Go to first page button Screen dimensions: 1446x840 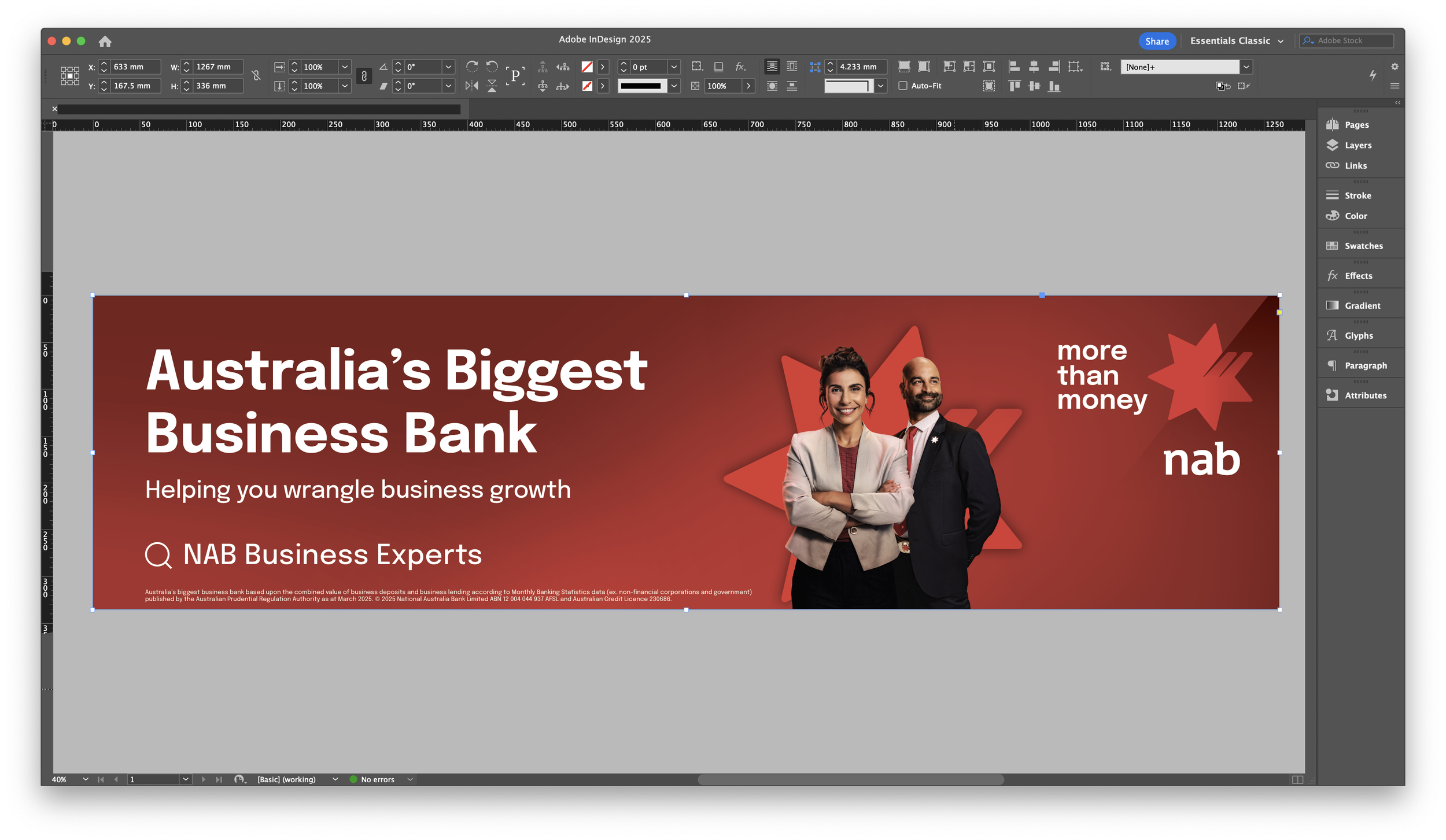(x=101, y=779)
